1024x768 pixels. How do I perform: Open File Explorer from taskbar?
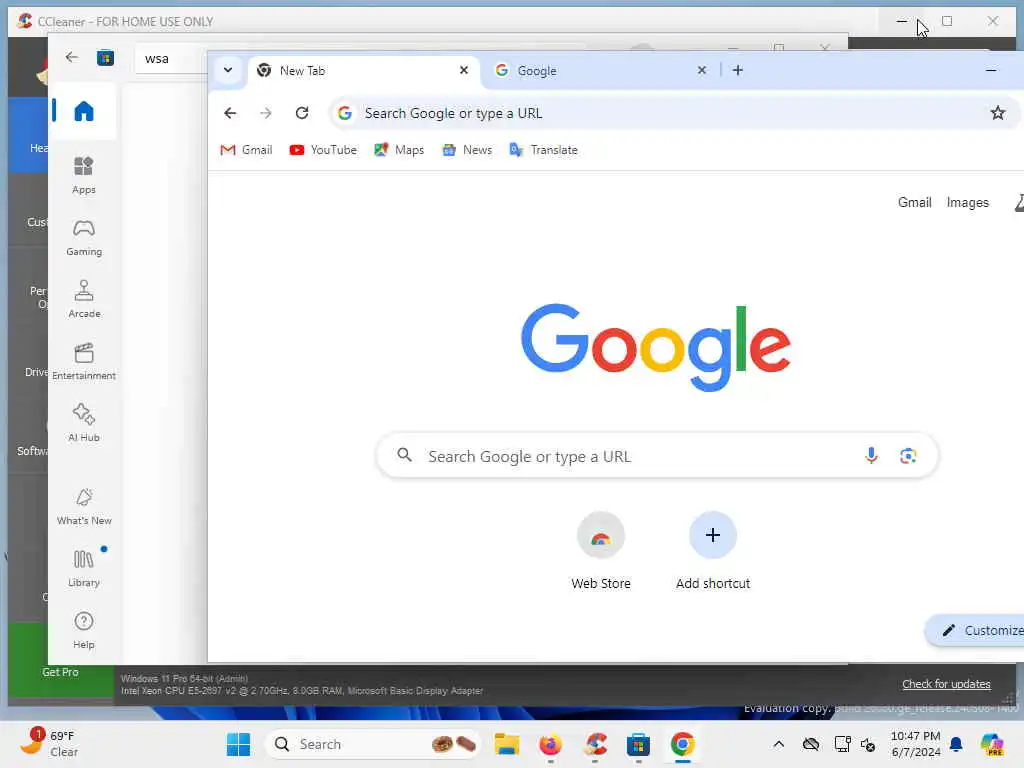(x=506, y=744)
